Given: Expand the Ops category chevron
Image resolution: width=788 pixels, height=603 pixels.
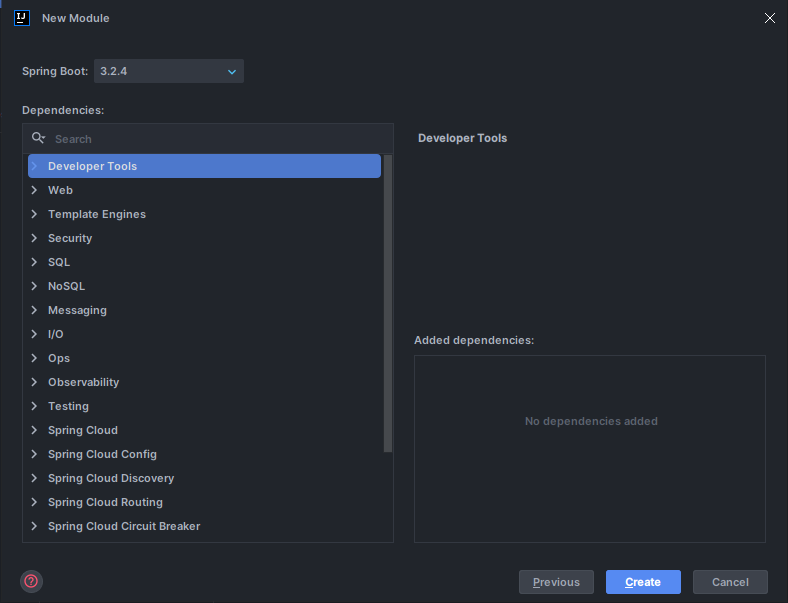Looking at the screenshot, I should (x=34, y=358).
